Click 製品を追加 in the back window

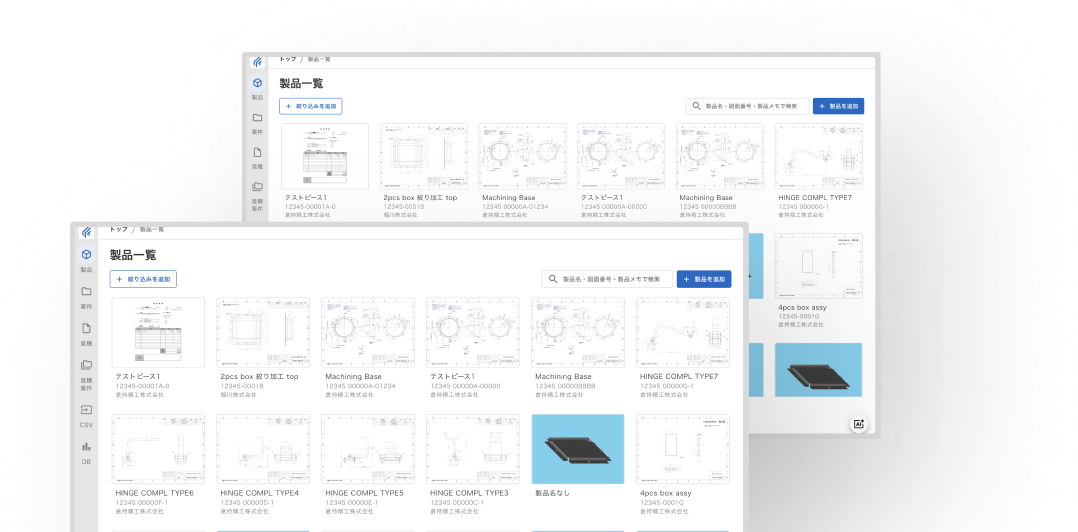[x=838, y=107]
